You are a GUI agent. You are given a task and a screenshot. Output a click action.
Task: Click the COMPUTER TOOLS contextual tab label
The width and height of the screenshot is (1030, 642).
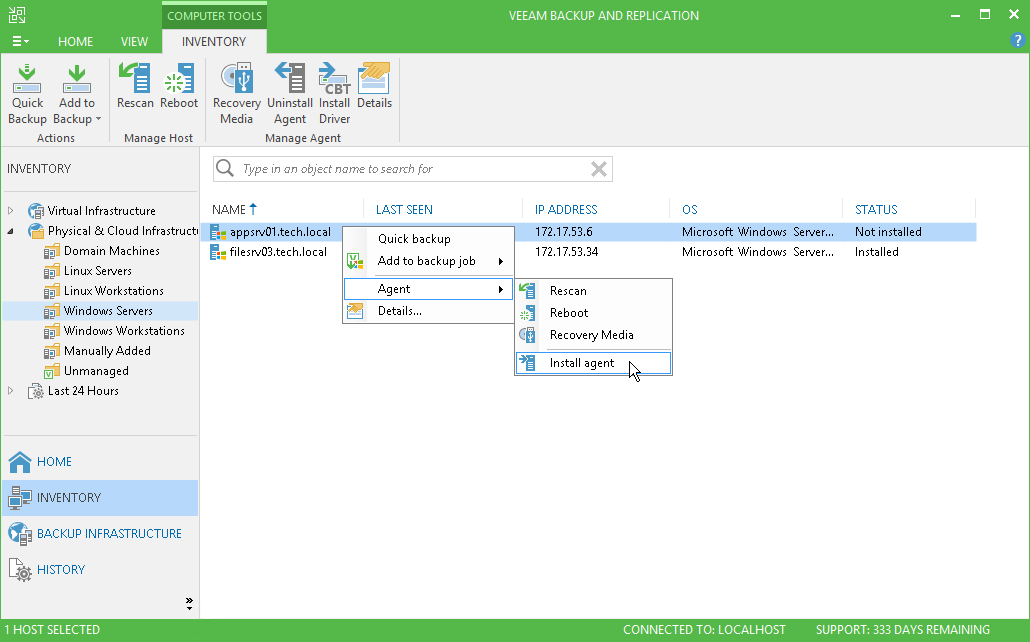[214, 16]
